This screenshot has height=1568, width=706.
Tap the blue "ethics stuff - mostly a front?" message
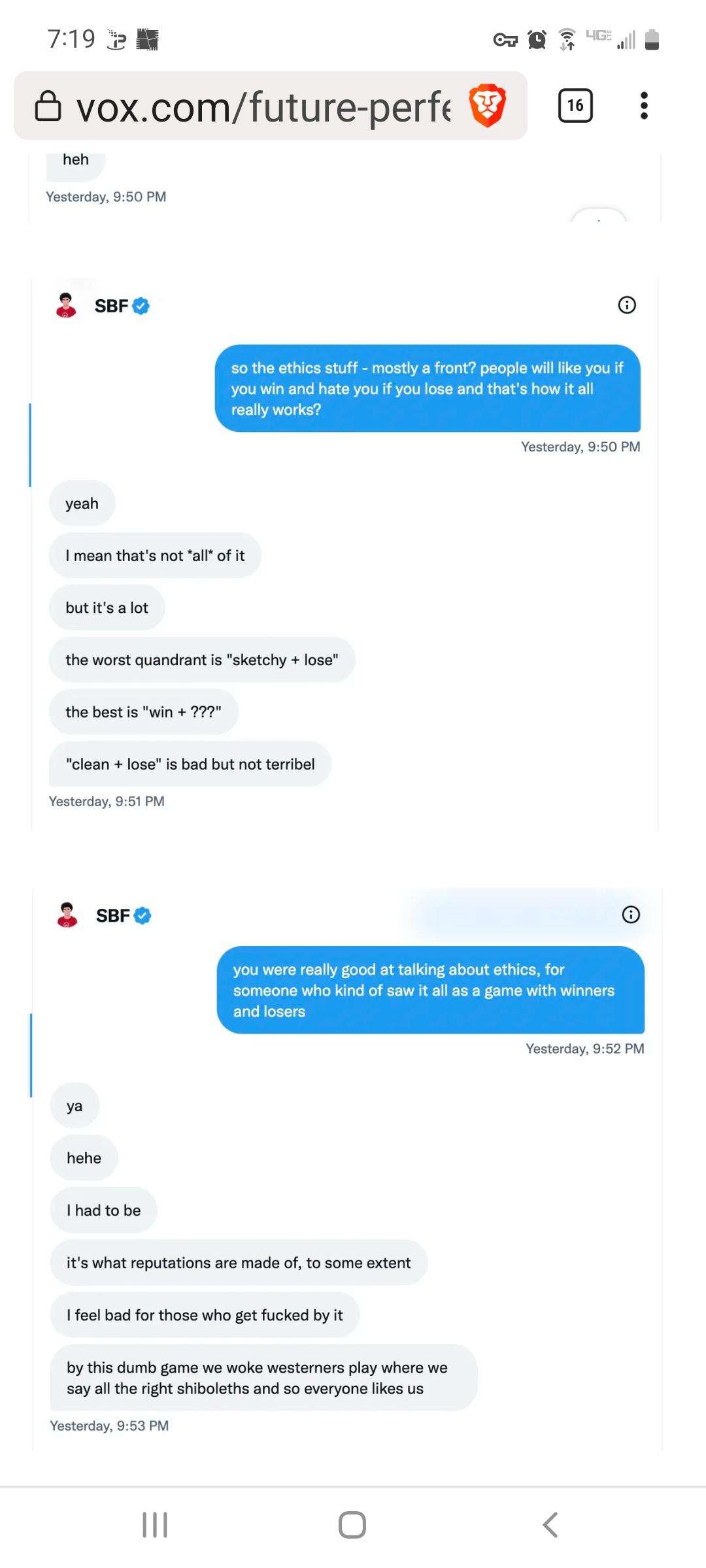(x=428, y=389)
